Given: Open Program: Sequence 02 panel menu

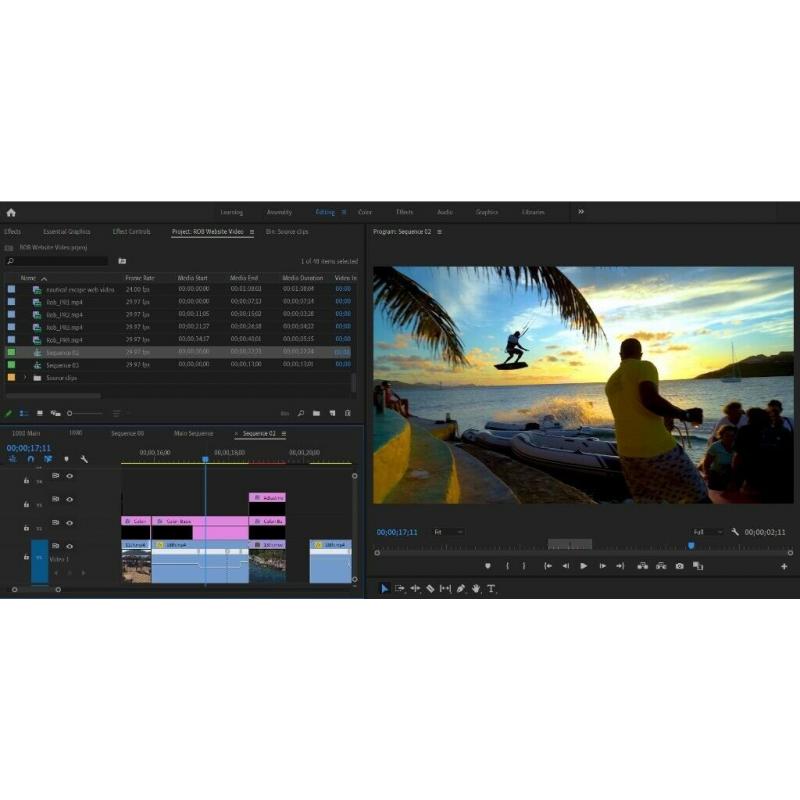Looking at the screenshot, I should pos(439,232).
